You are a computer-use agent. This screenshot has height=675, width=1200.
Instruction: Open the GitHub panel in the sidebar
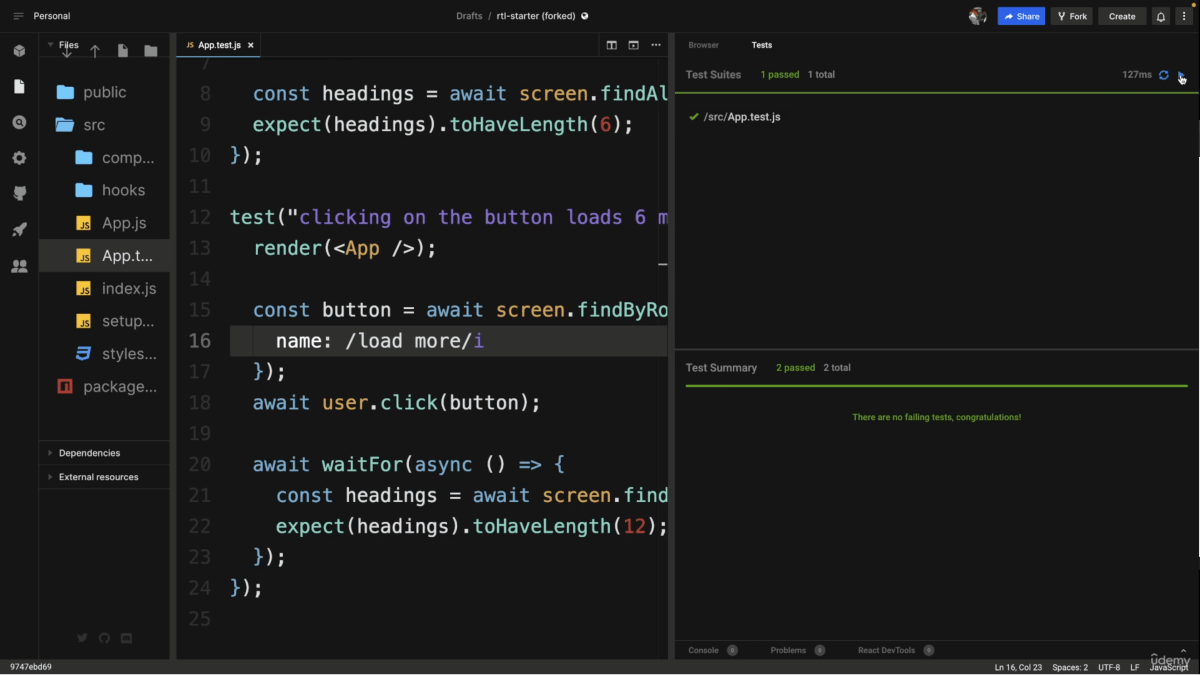pyautogui.click(x=19, y=193)
